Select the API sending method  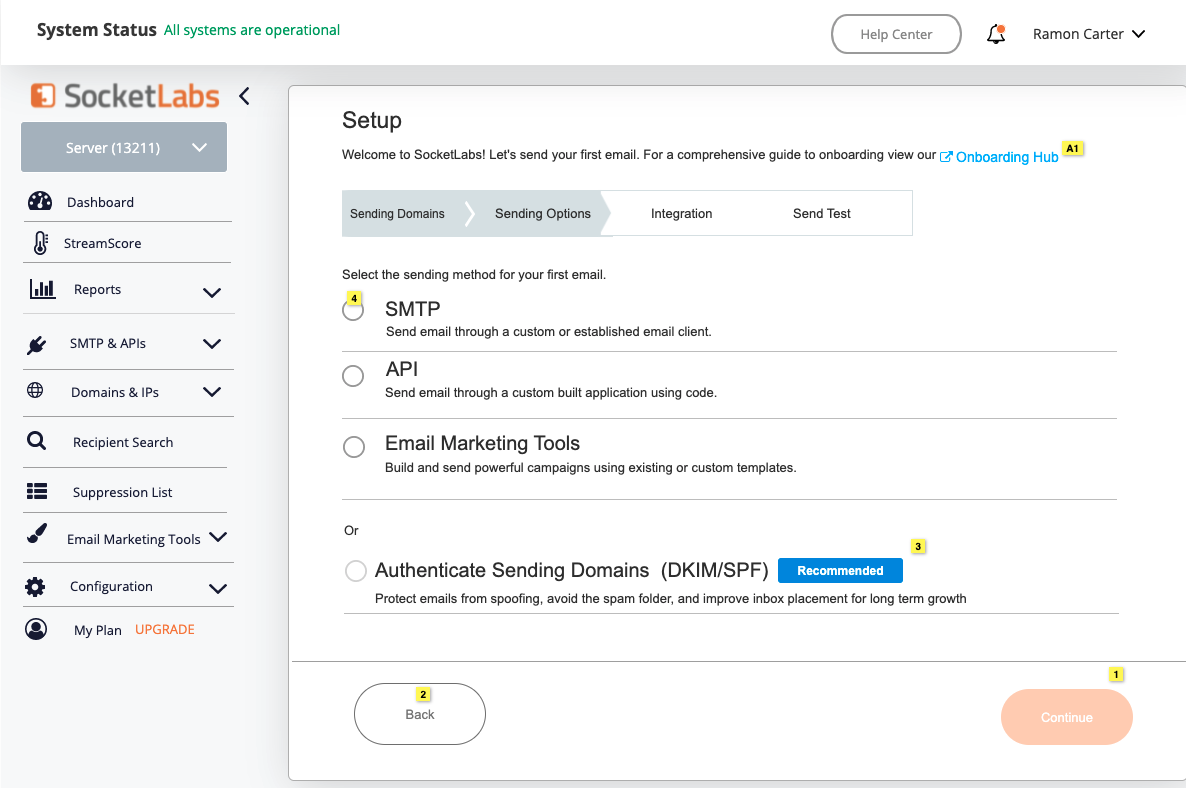click(x=353, y=376)
